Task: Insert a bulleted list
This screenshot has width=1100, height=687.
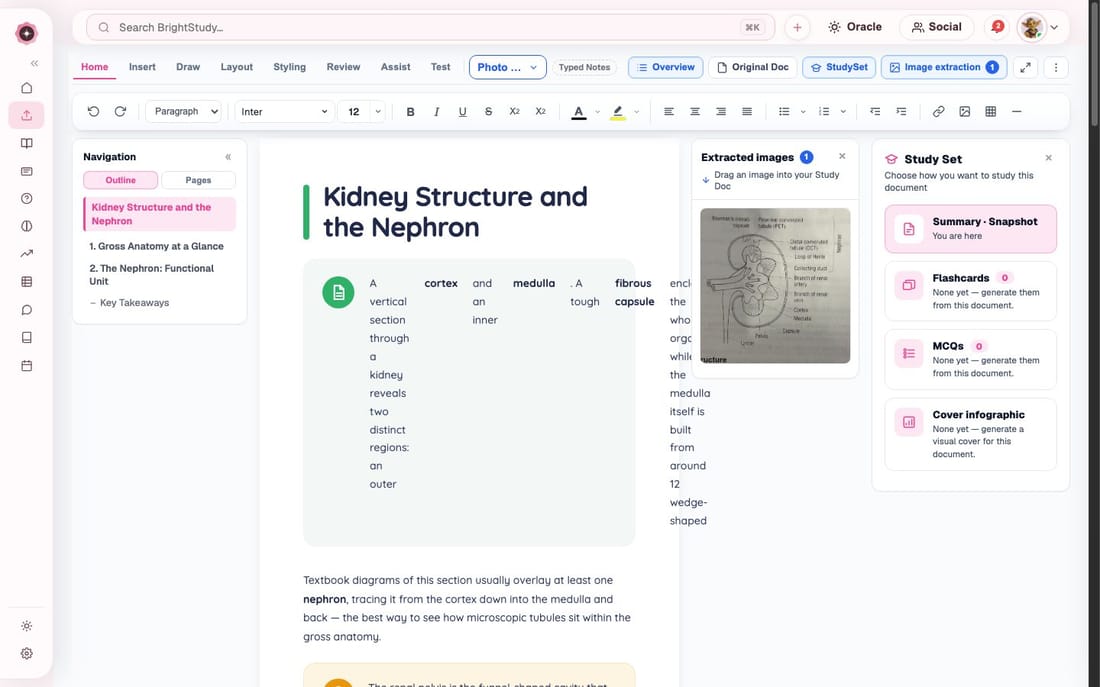Action: pos(784,112)
